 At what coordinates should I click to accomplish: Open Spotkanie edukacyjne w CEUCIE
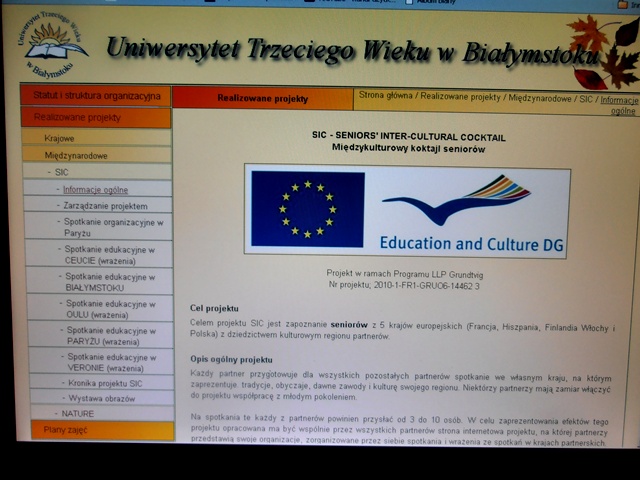click(x=110, y=254)
